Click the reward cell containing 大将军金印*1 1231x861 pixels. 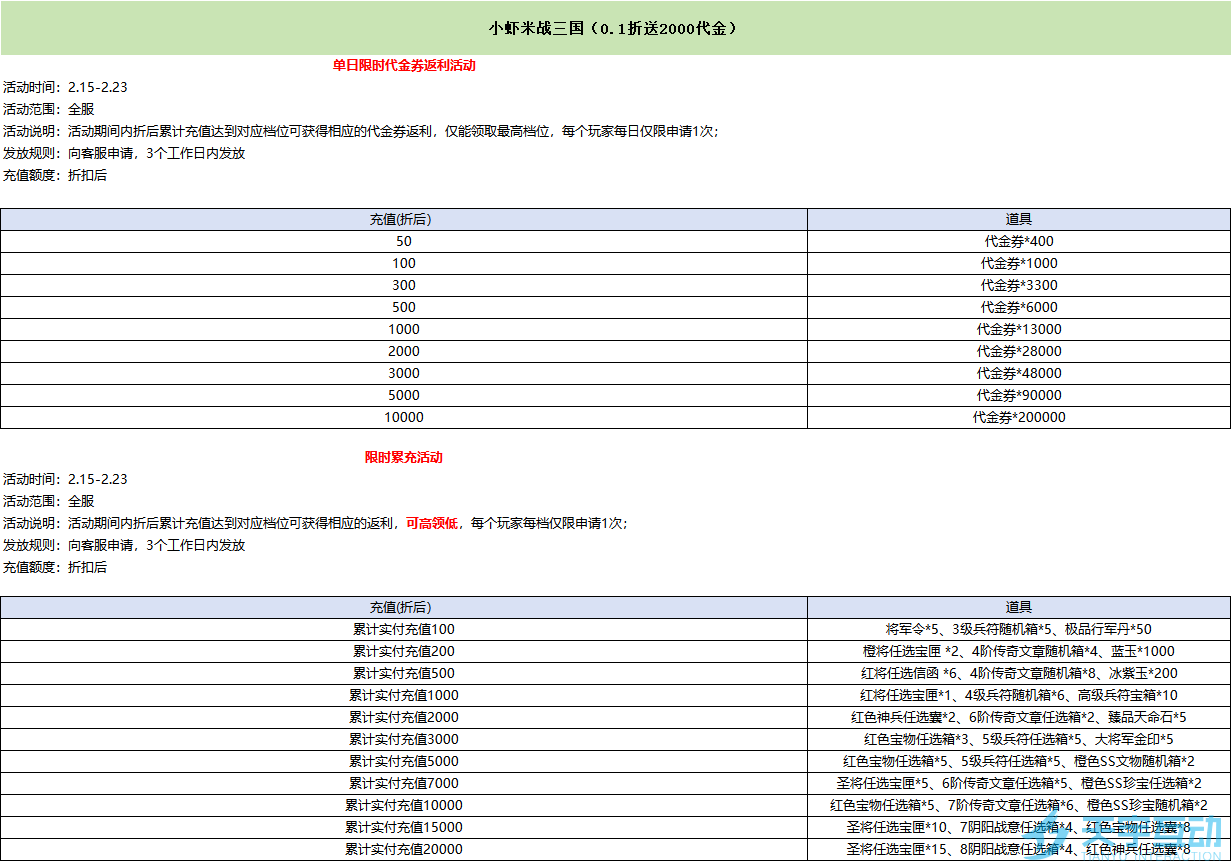click(1018, 739)
